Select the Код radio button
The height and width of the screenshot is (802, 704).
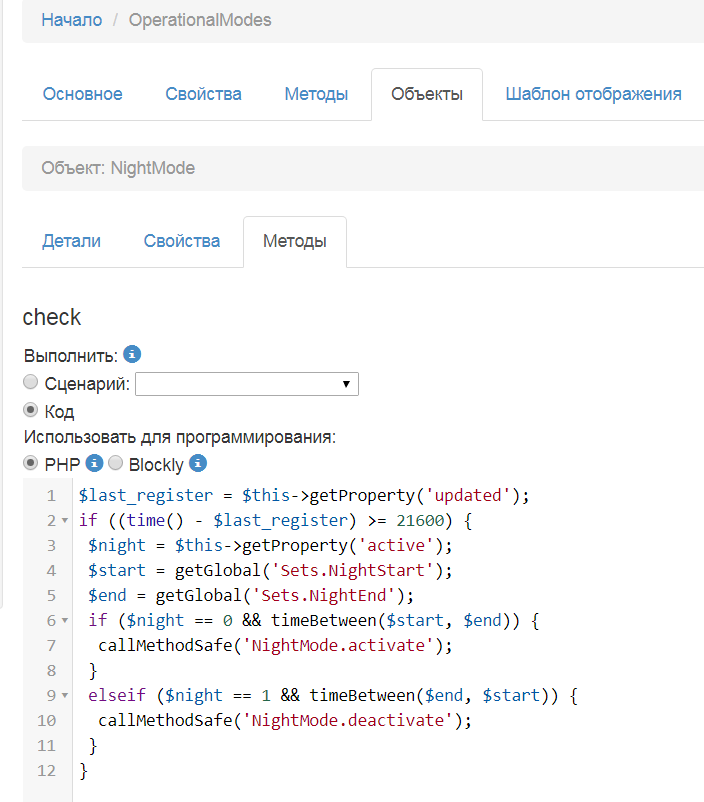click(x=31, y=410)
